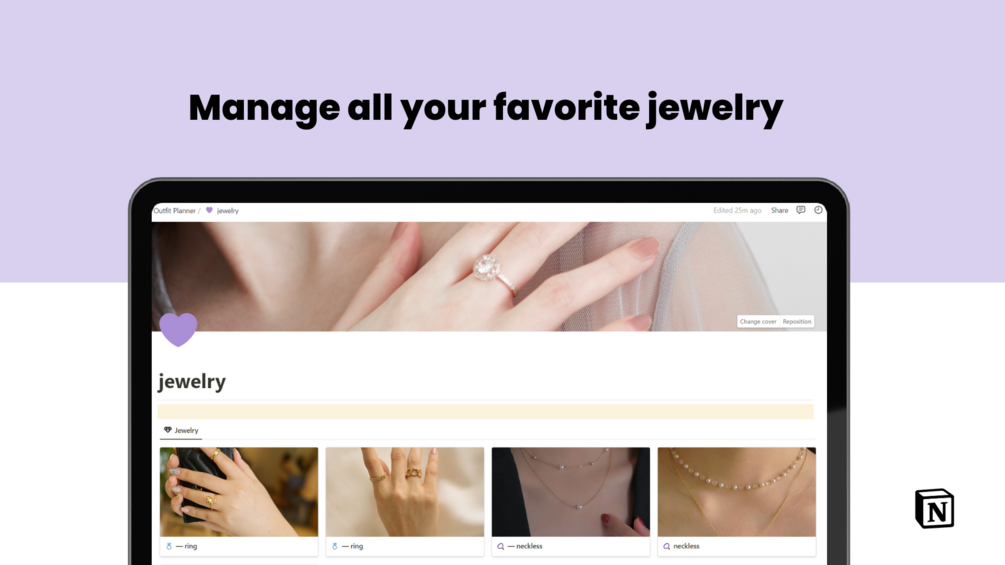This screenshot has width=1005, height=565.
Task: Select the Jewelry gallery view tab
Action: 181,430
